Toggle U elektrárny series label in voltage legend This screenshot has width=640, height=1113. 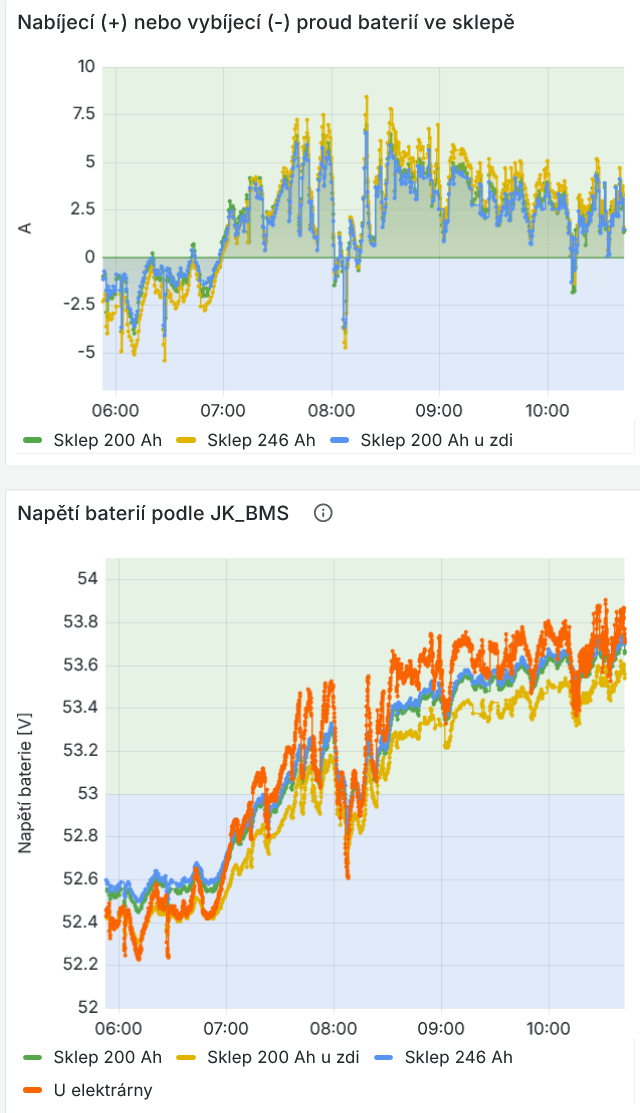pos(103,1089)
